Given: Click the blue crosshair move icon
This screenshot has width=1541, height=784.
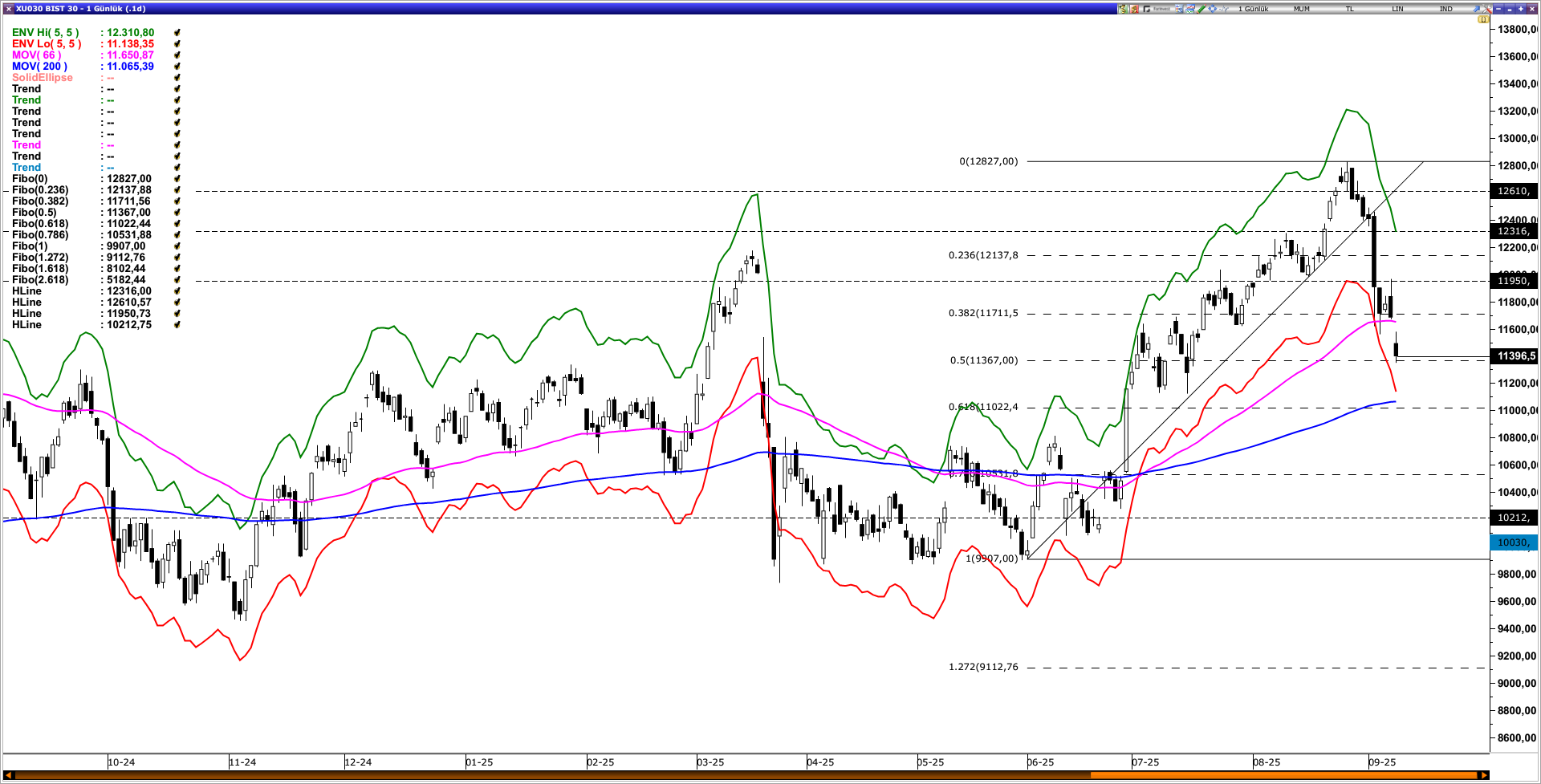Looking at the screenshot, I should 1212,9.
